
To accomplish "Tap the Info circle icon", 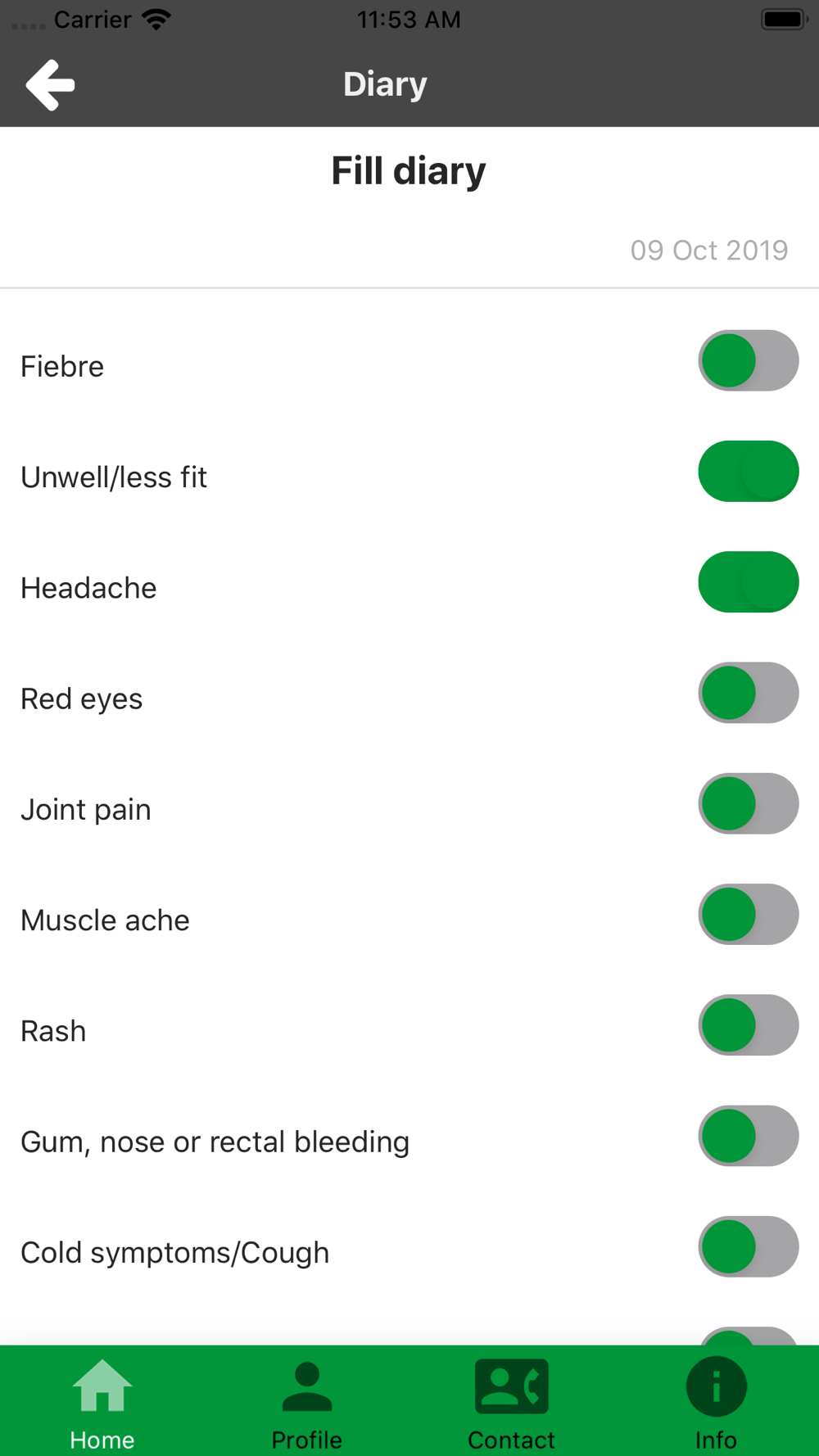I will pyautogui.click(x=716, y=1386).
